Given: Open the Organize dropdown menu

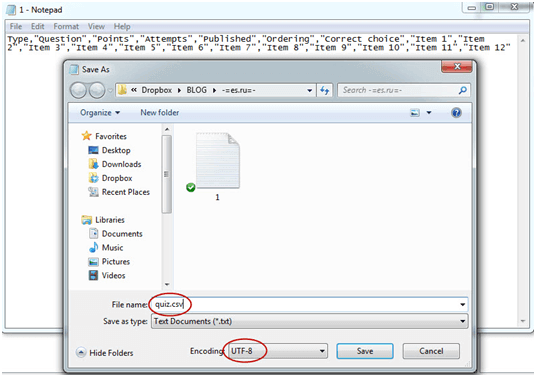Looking at the screenshot, I should point(100,112).
